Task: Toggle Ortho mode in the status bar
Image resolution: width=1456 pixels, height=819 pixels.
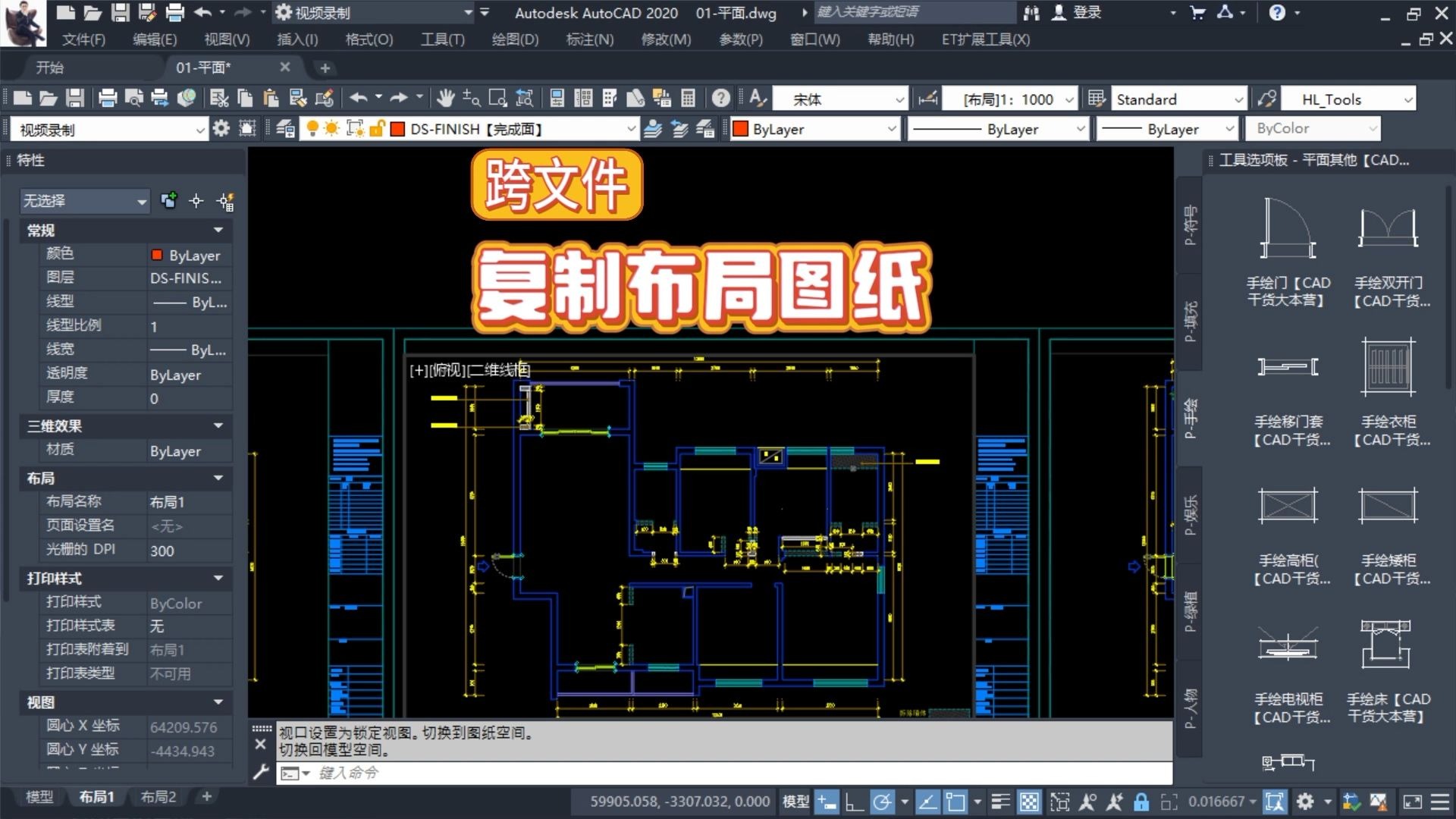Action: (x=853, y=801)
